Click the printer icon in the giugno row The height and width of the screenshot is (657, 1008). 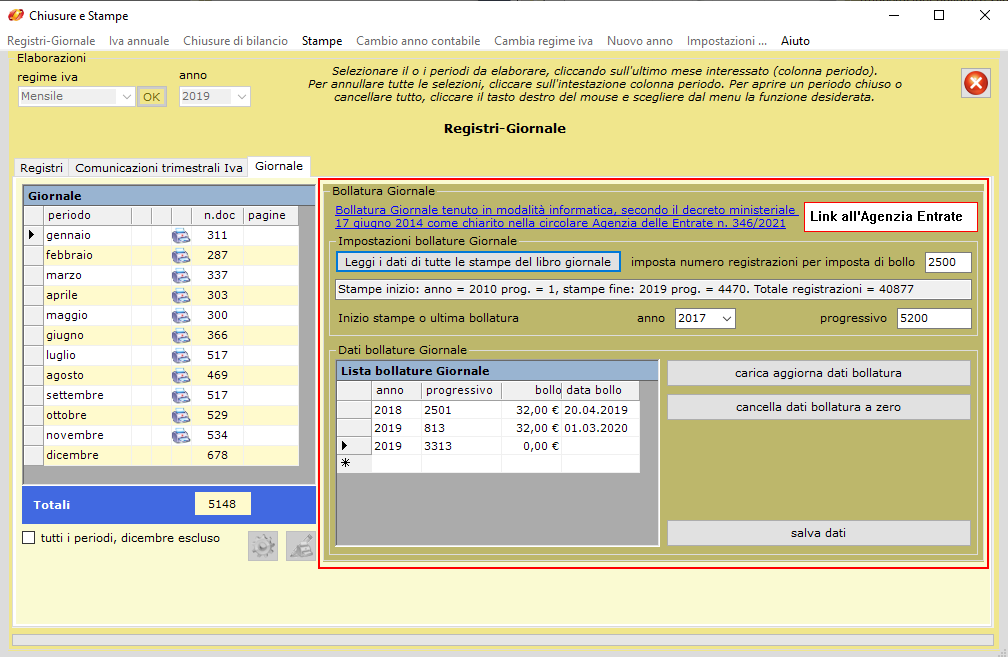coord(181,335)
